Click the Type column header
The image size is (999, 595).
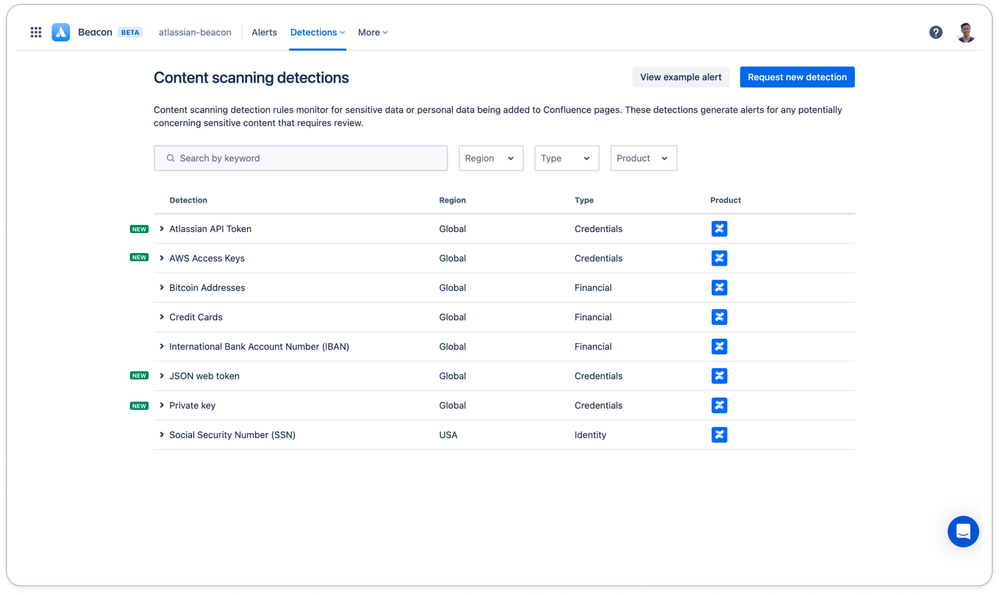tap(584, 200)
